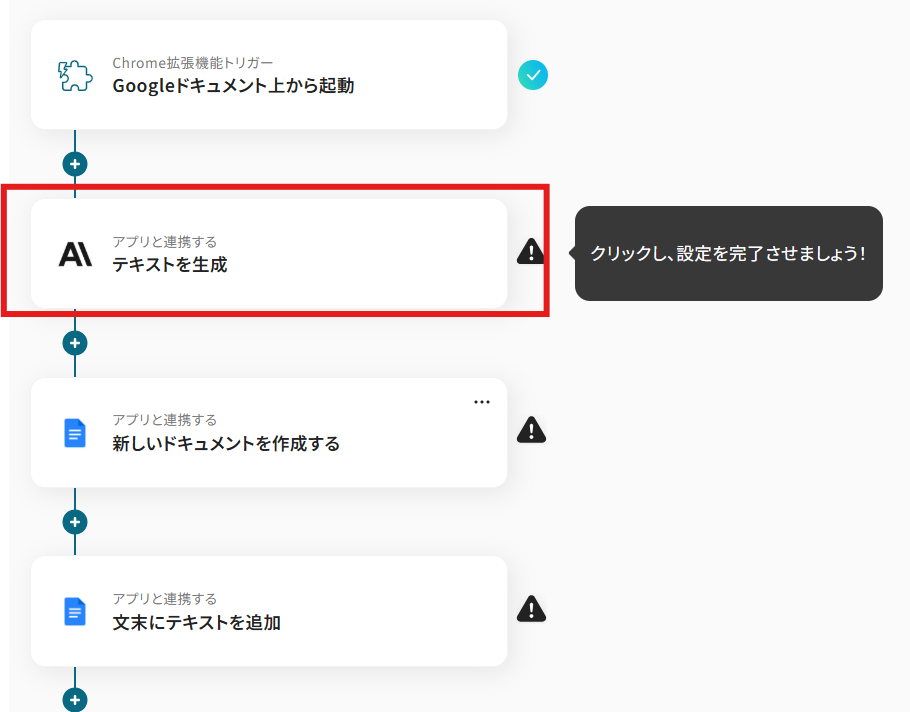Click the クリックし、設定を完了させましょう tooltip
The image size is (910, 712).
[728, 253]
